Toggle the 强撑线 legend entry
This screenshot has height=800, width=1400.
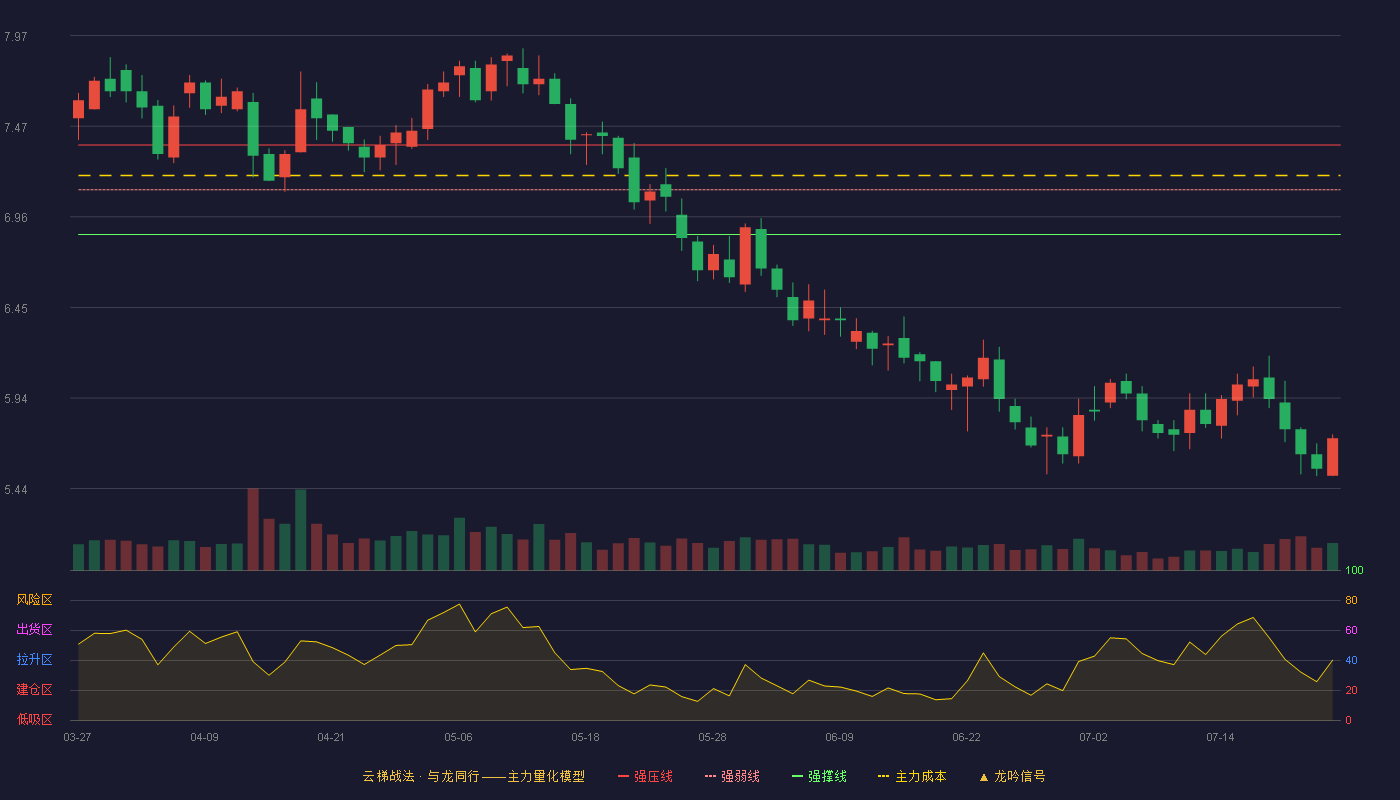819,776
